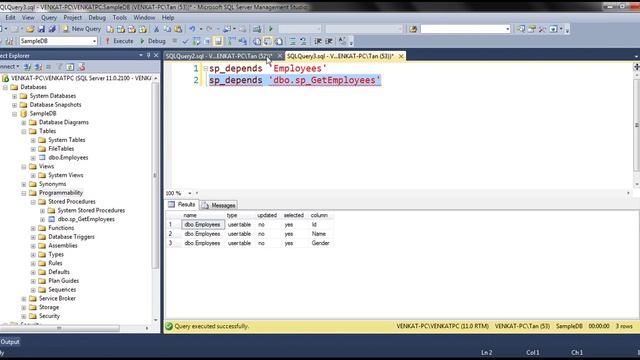This screenshot has height=360, width=640.
Task: Expand the dbo.Employees table node
Action: 33,158
